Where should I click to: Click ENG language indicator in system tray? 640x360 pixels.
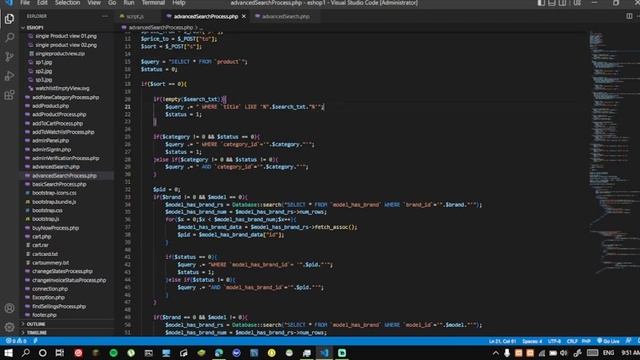point(608,353)
